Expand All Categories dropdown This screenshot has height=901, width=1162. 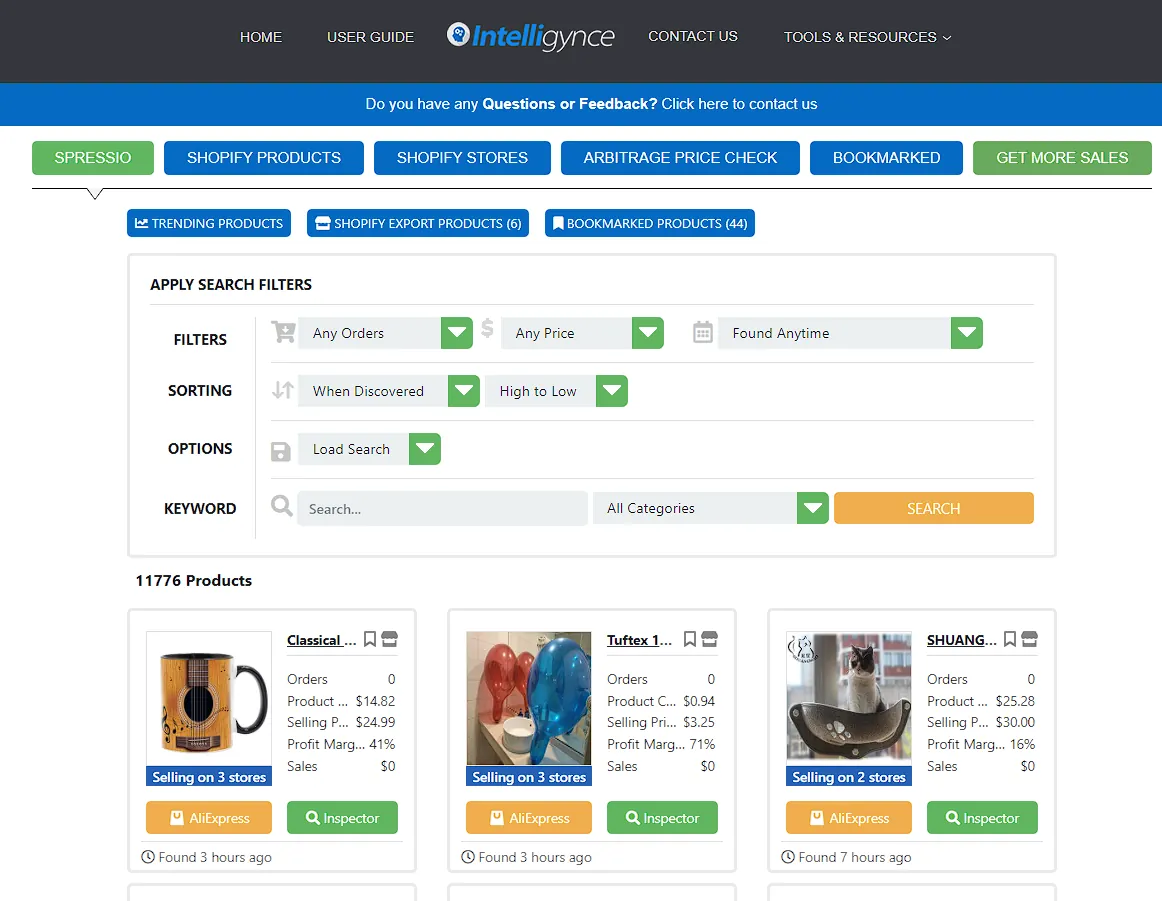[x=711, y=508]
